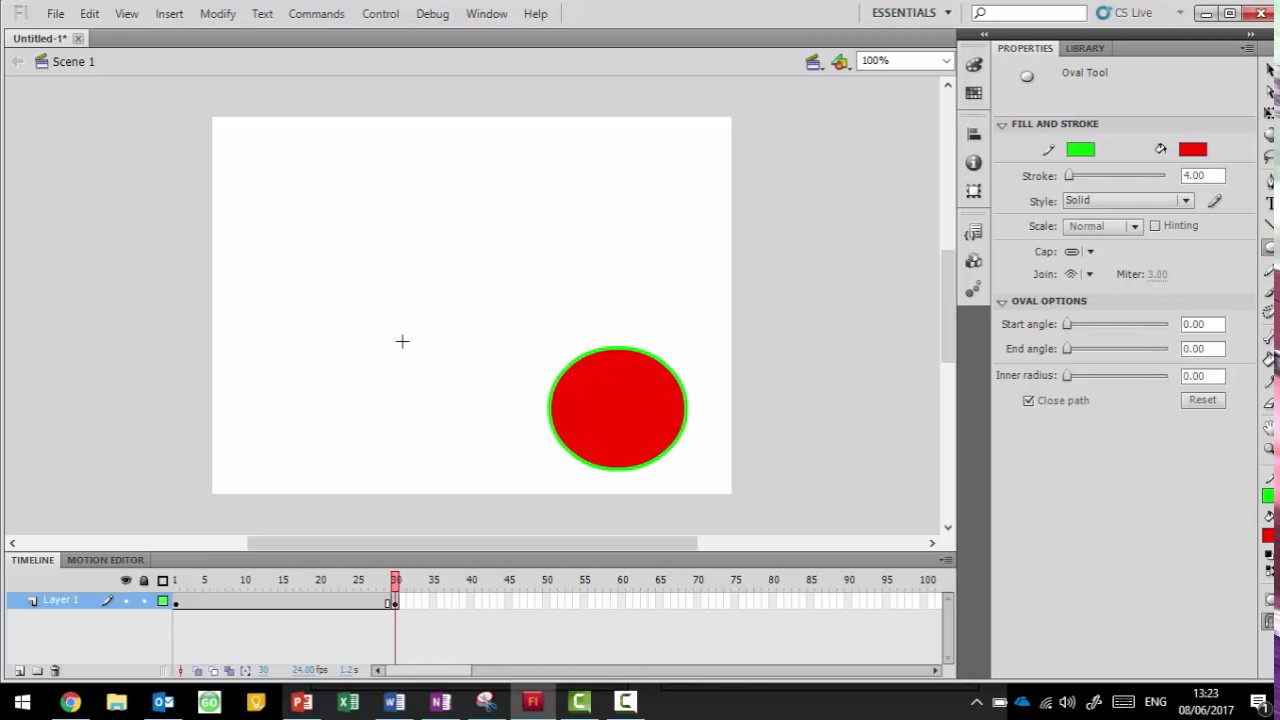Toggle Layer 1 green outline square

pyautogui.click(x=163, y=601)
